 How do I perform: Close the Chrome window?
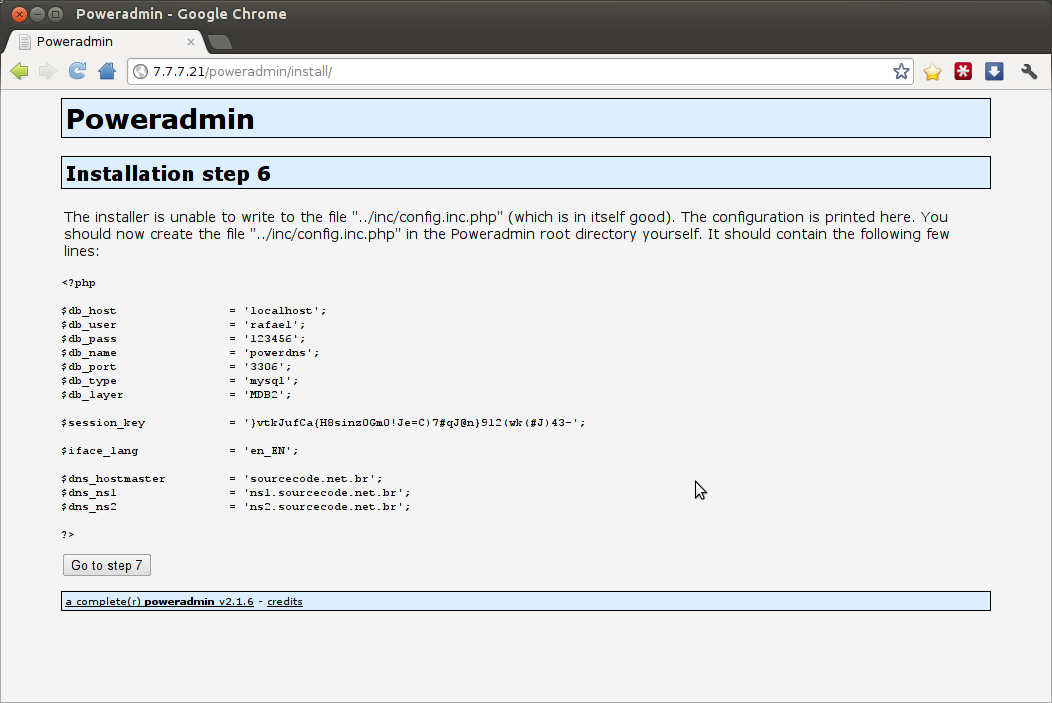tap(19, 14)
